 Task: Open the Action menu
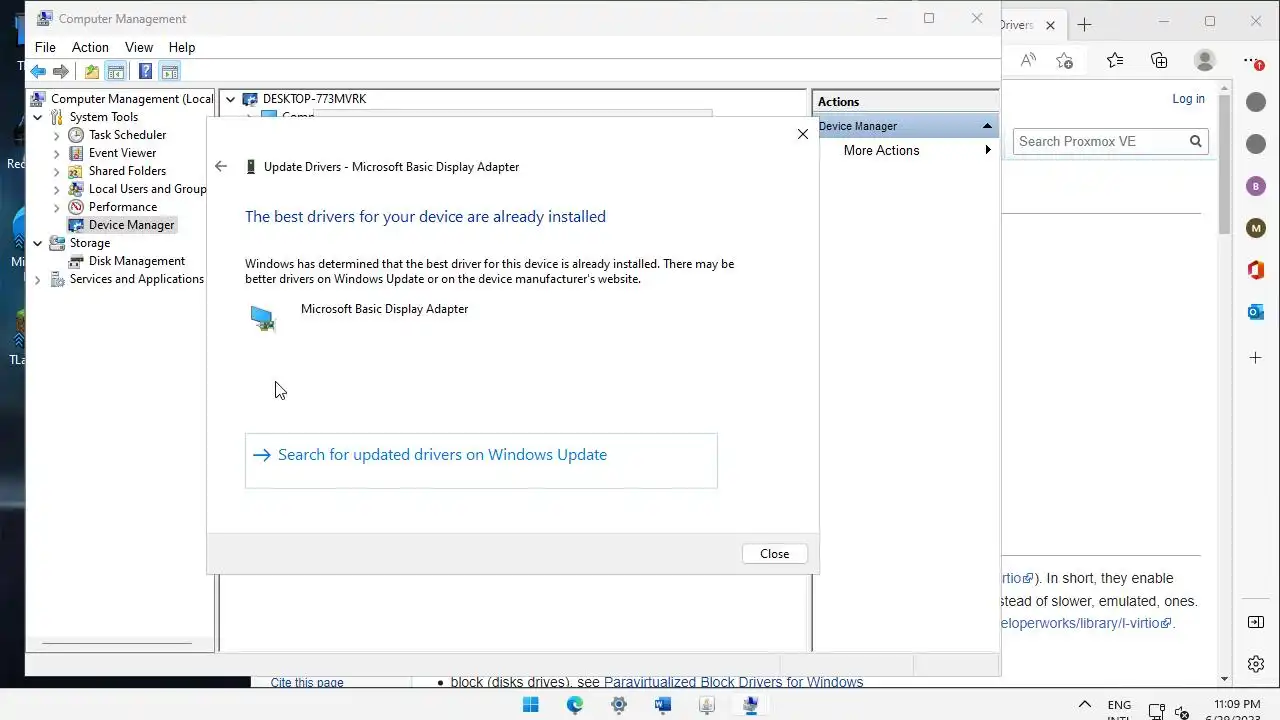click(90, 47)
